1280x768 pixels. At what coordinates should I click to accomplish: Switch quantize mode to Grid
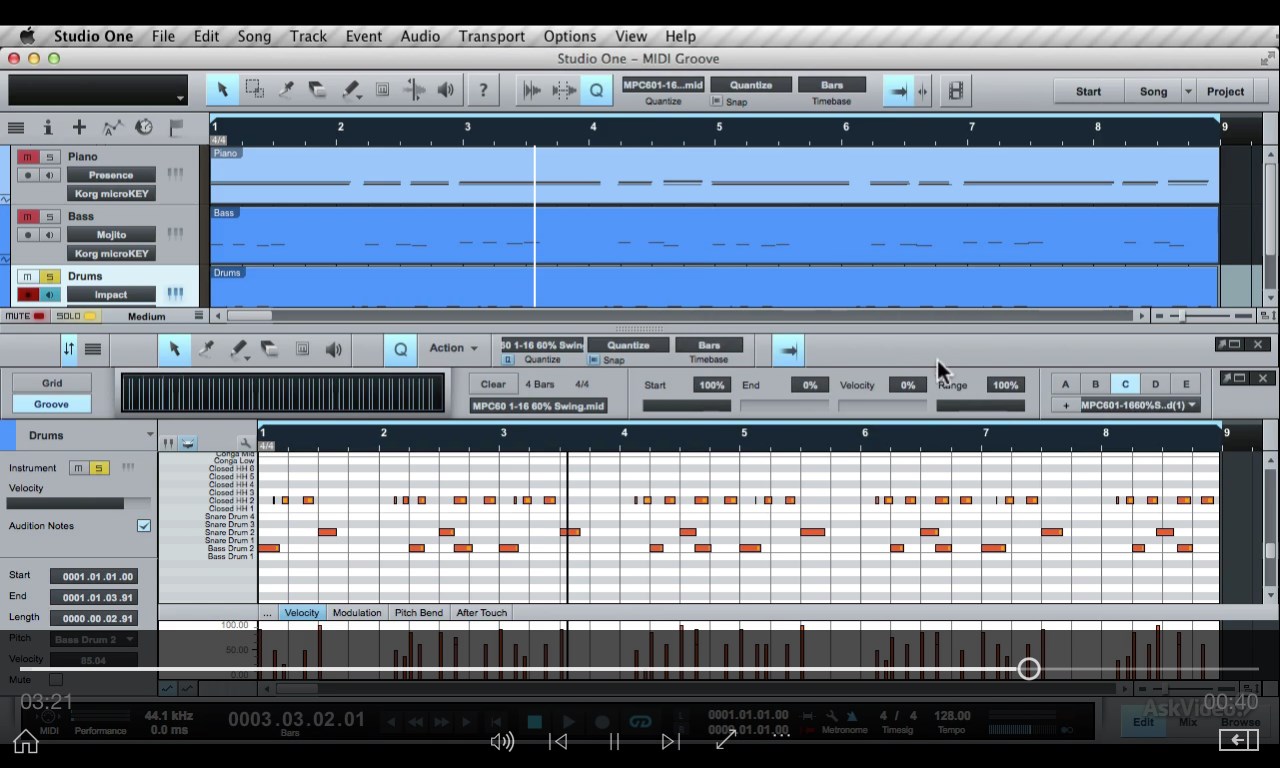click(x=52, y=383)
